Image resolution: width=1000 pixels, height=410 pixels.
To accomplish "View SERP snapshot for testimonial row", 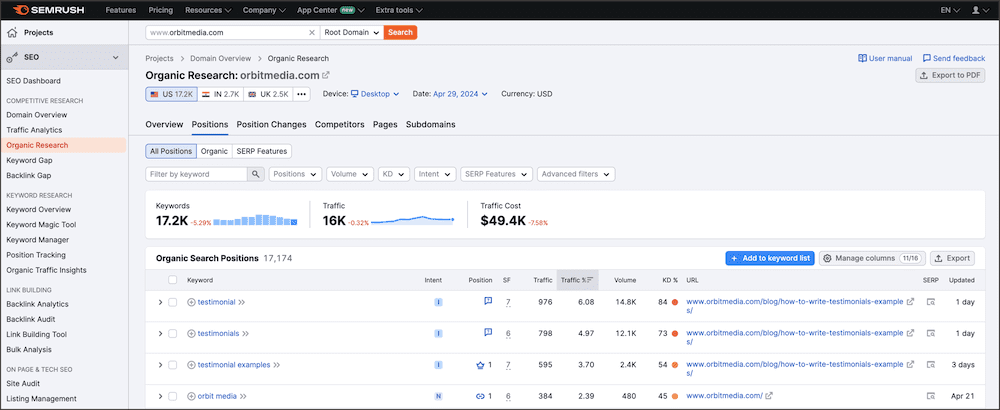I will click(x=930, y=302).
